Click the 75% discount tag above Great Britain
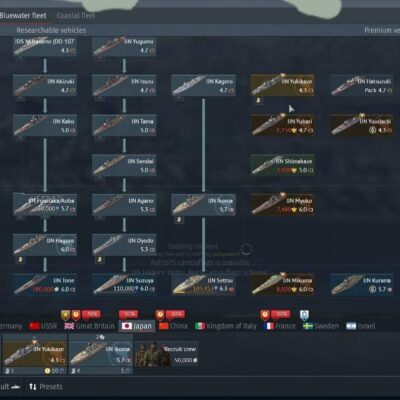The width and height of the screenshot is (400, 400). tap(91, 314)
